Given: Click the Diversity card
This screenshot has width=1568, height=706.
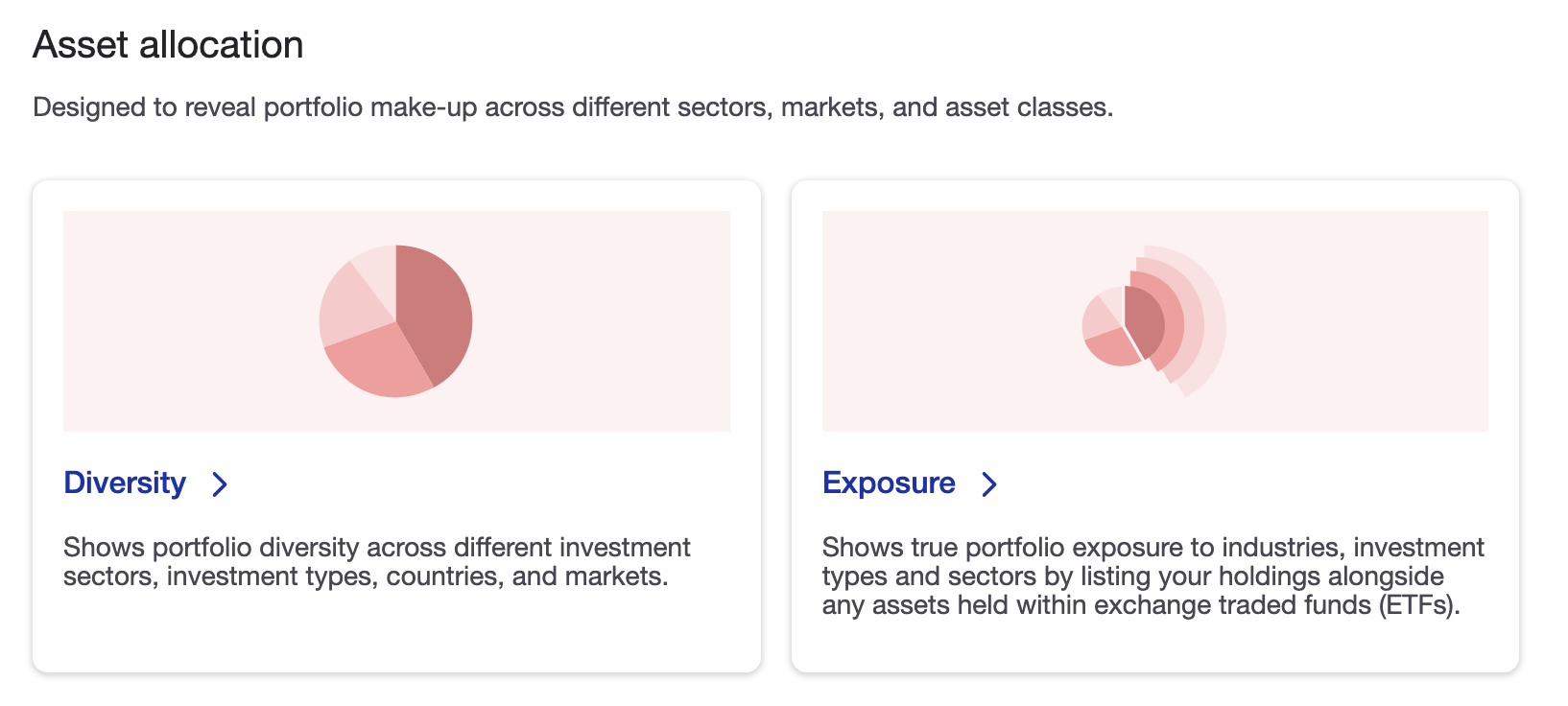Looking at the screenshot, I should pos(396,427).
